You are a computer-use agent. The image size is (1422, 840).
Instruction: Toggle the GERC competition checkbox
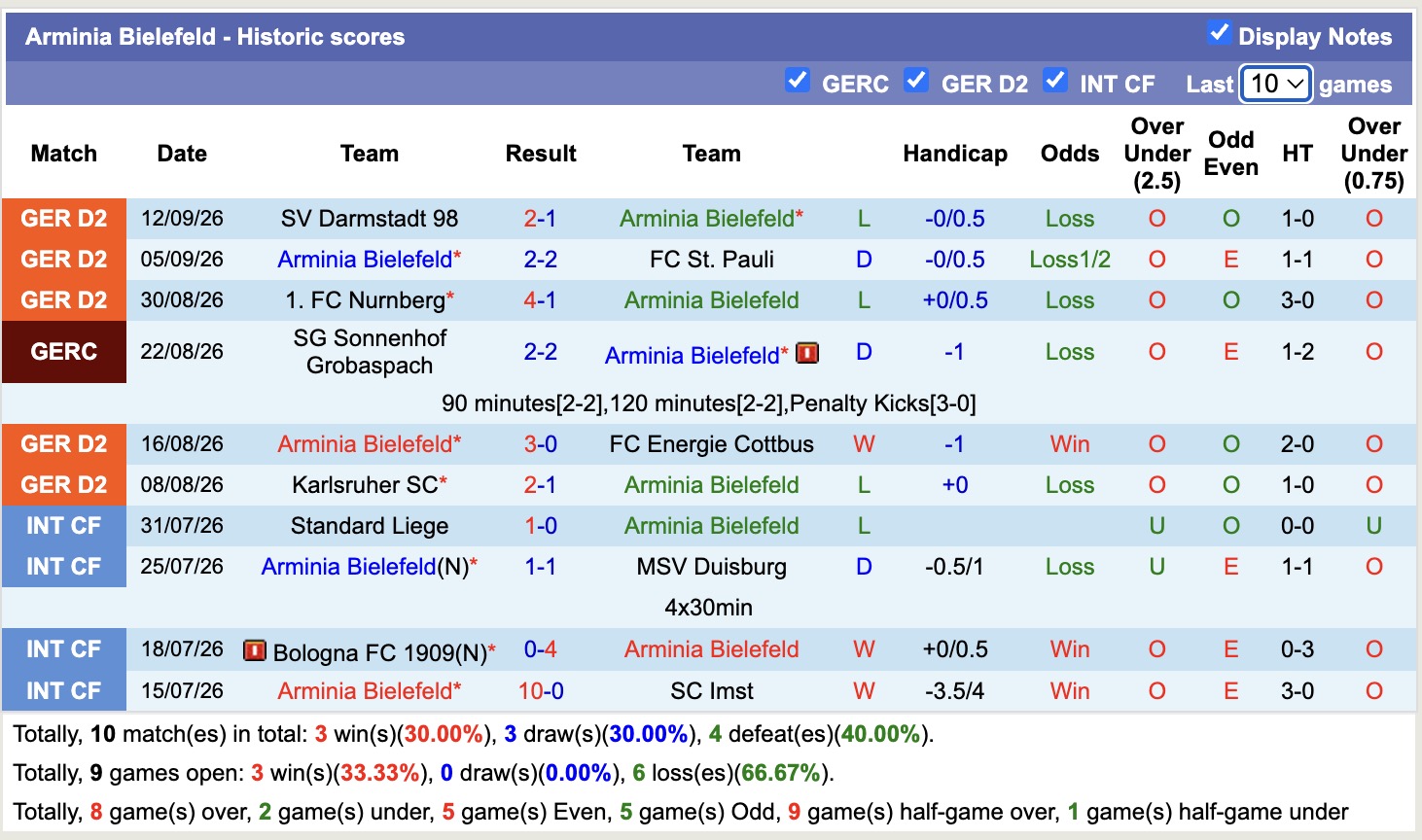pos(798,80)
